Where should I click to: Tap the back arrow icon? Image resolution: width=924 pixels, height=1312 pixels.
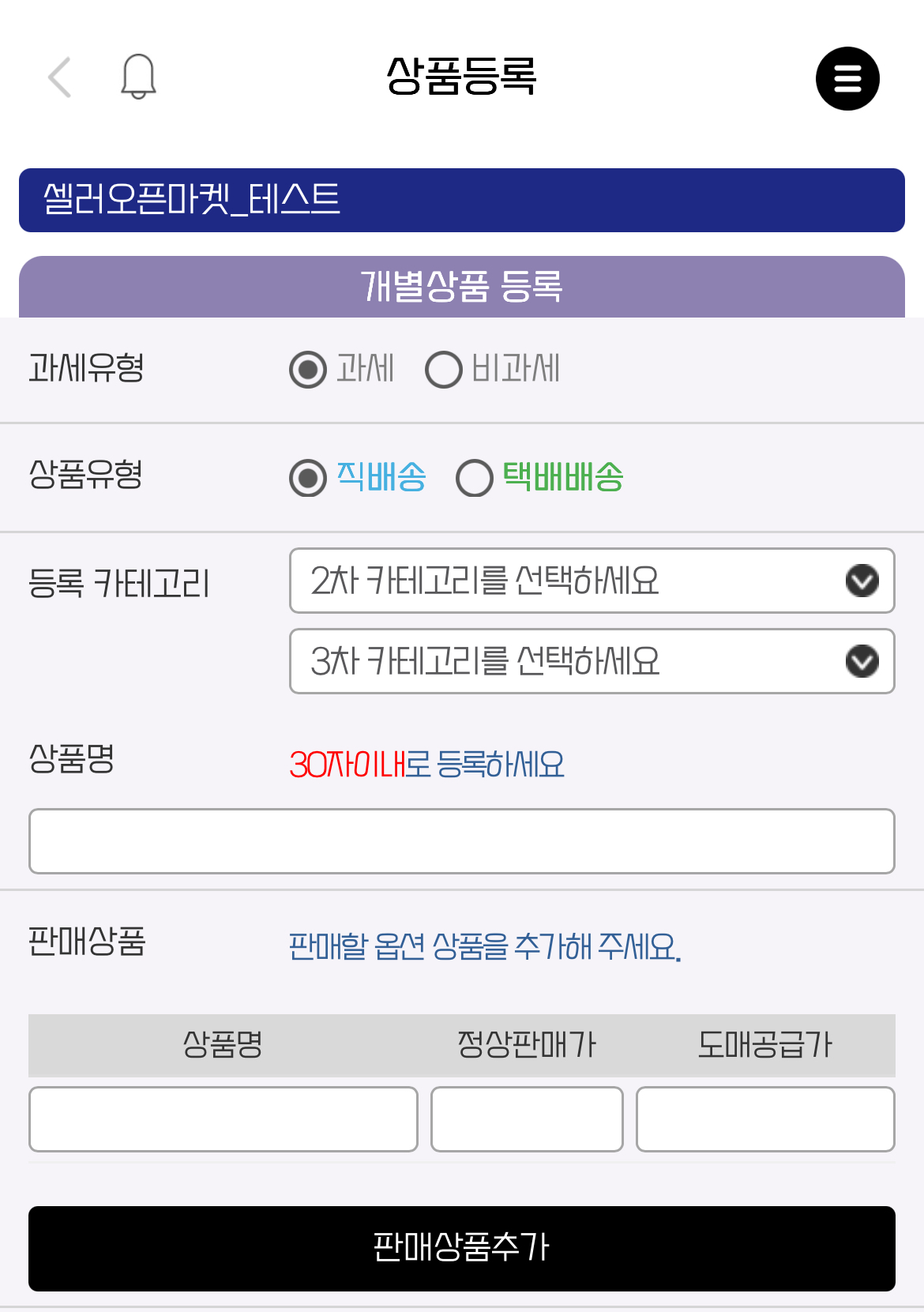click(x=60, y=77)
